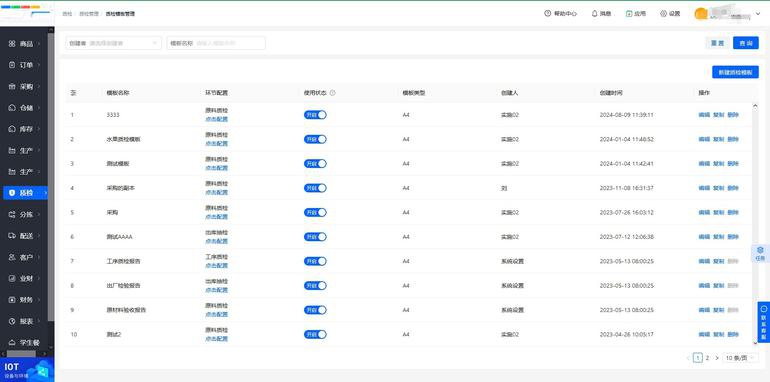The image size is (770, 382).
Task: Select the 质检 shield icon
Action: coord(12,193)
